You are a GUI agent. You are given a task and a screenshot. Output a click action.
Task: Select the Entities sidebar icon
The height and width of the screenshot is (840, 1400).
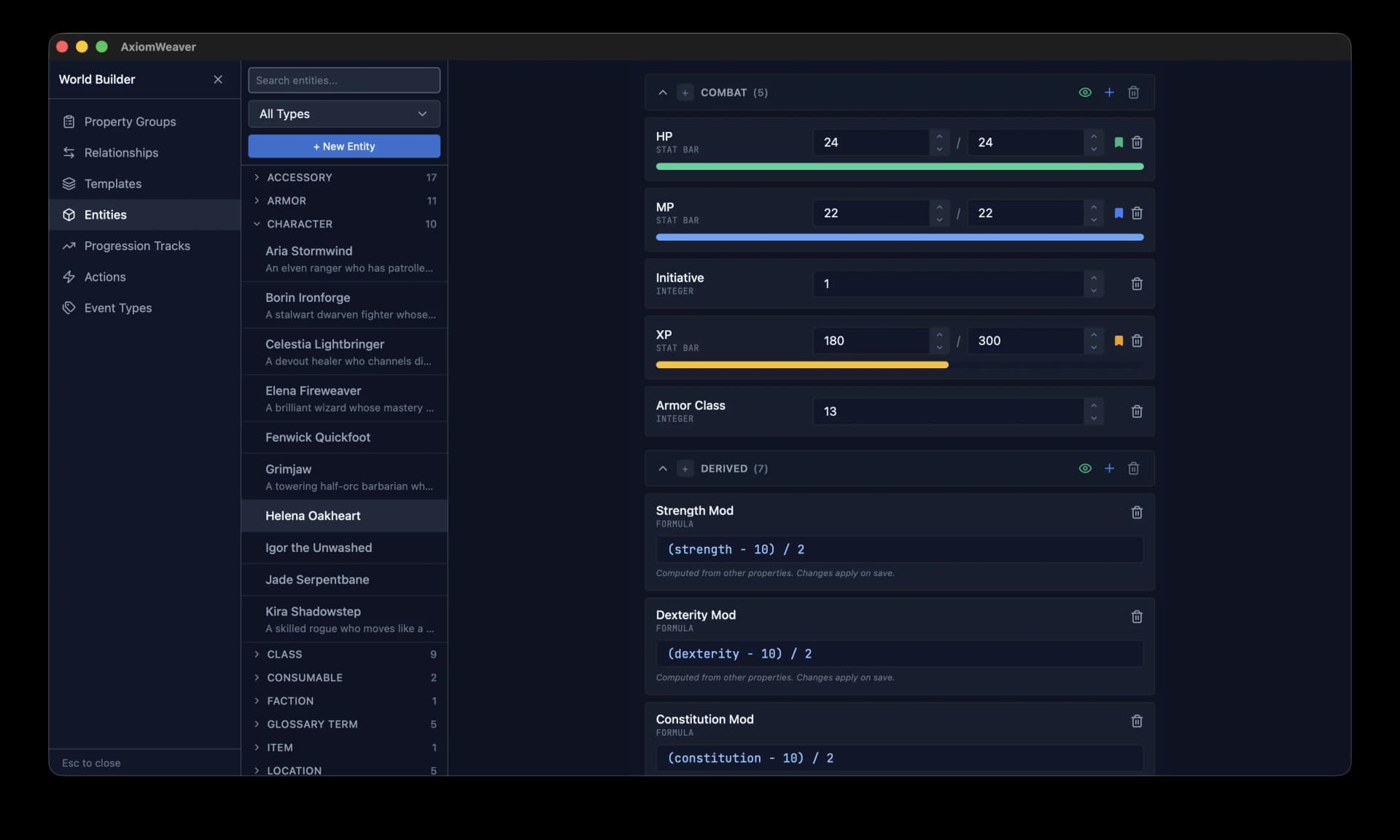69,214
